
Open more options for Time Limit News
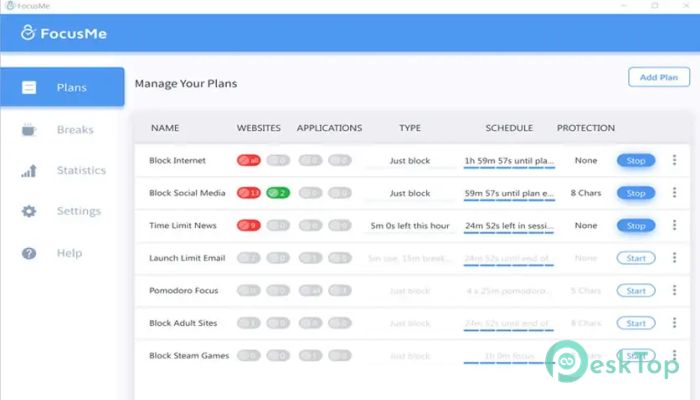click(675, 225)
